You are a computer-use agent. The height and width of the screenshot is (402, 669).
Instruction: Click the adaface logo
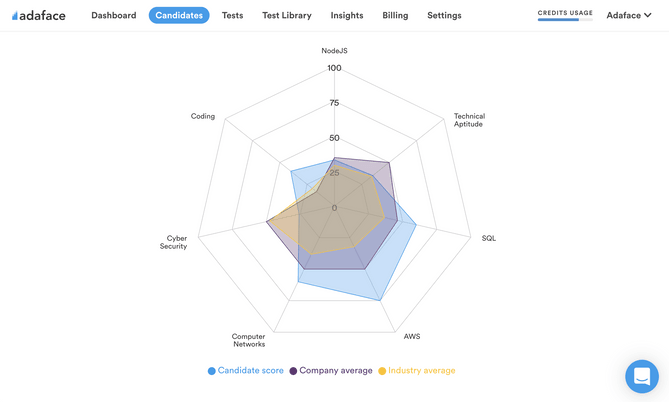[38, 16]
